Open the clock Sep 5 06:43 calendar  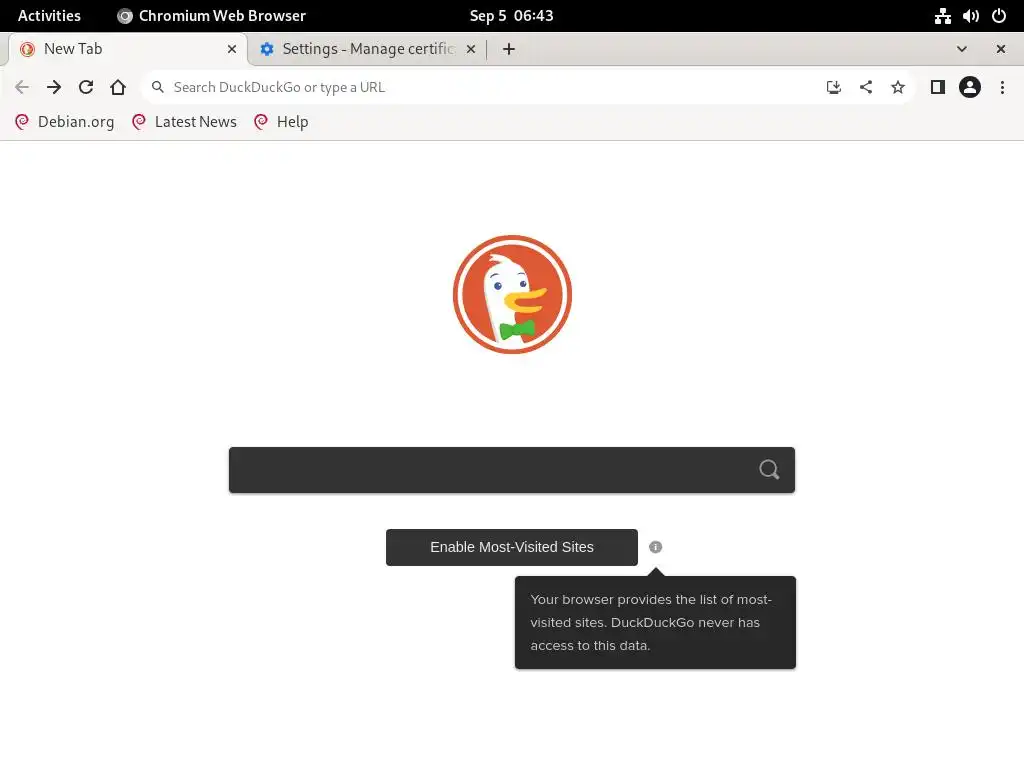pos(511,16)
